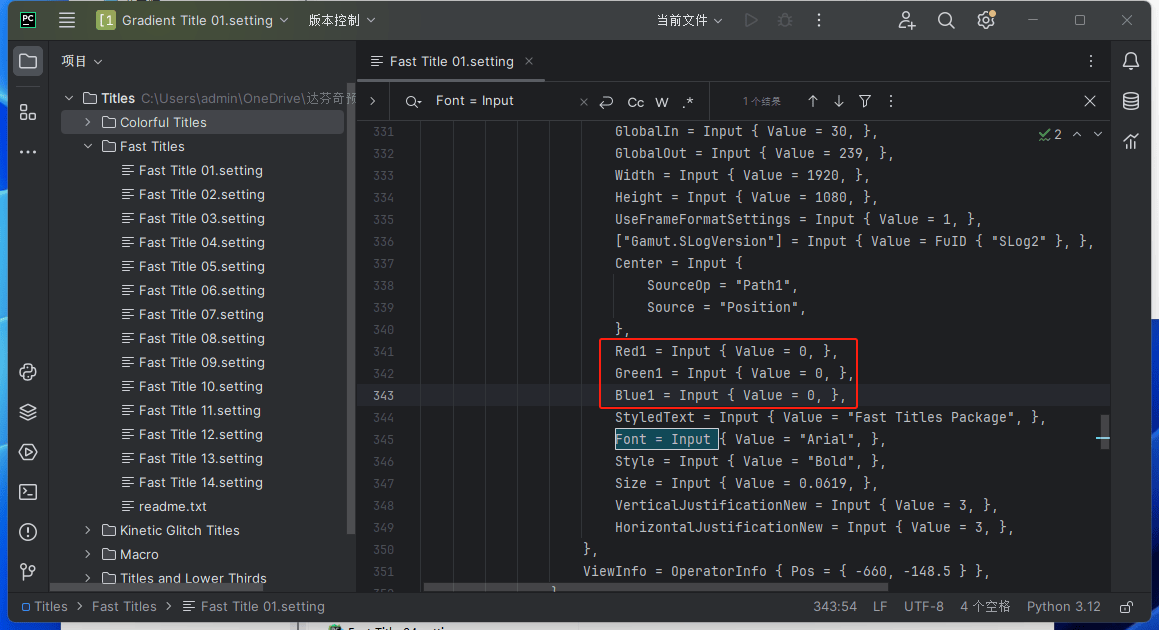Open the Terminal tool window
The image size is (1159, 630).
click(x=28, y=492)
